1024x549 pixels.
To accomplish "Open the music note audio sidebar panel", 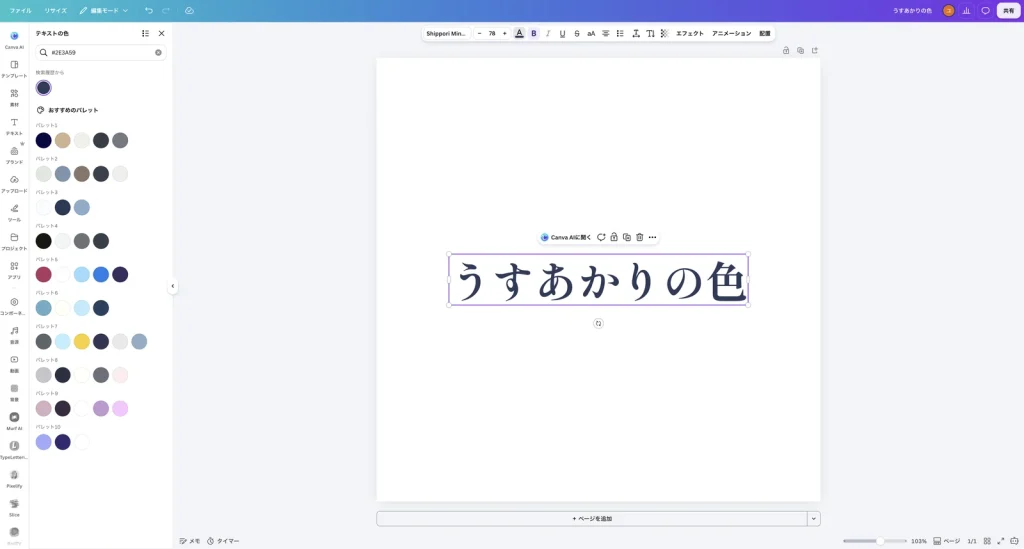I will [x=14, y=334].
